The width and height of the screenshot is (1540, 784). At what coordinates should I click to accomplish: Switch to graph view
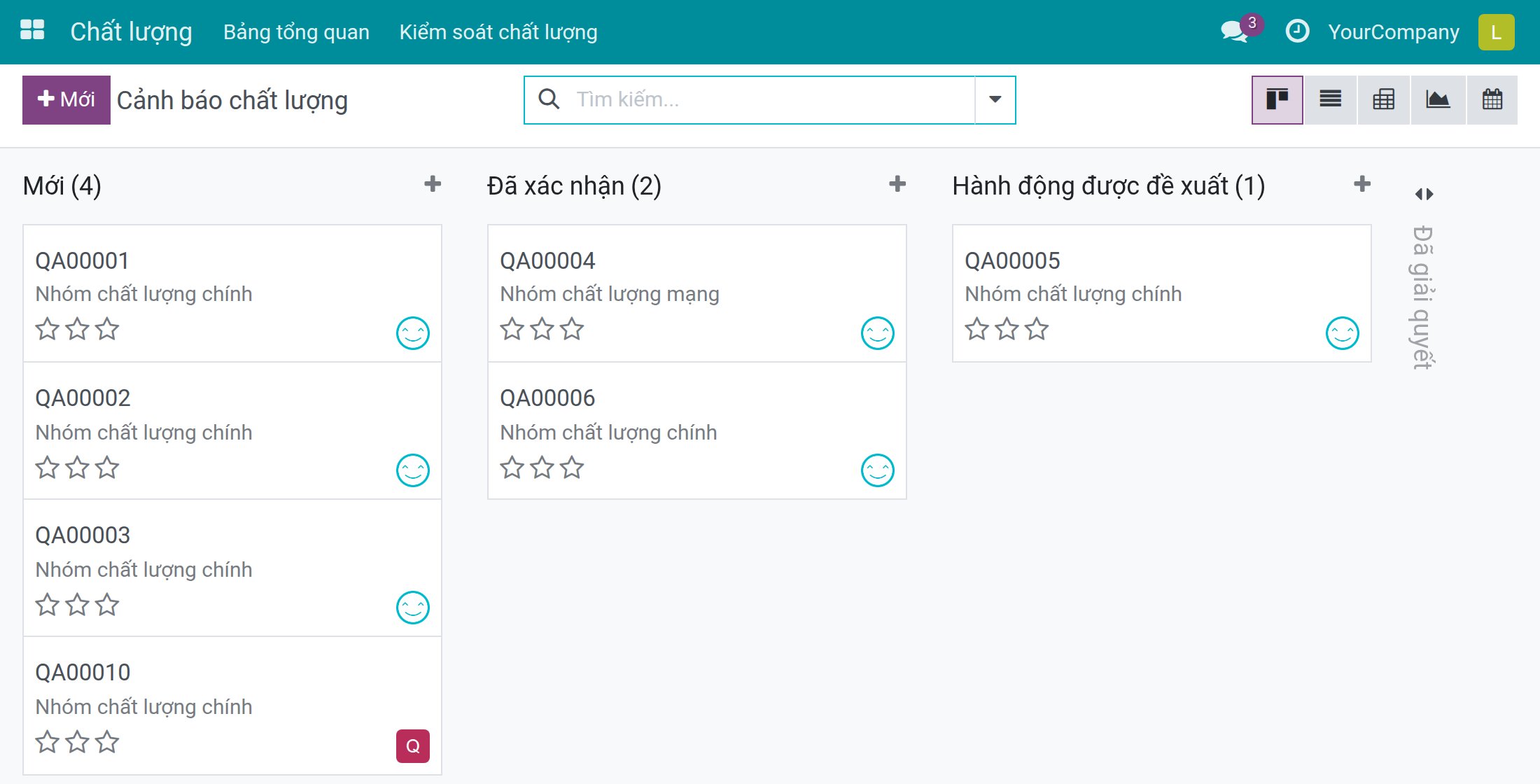[x=1438, y=100]
